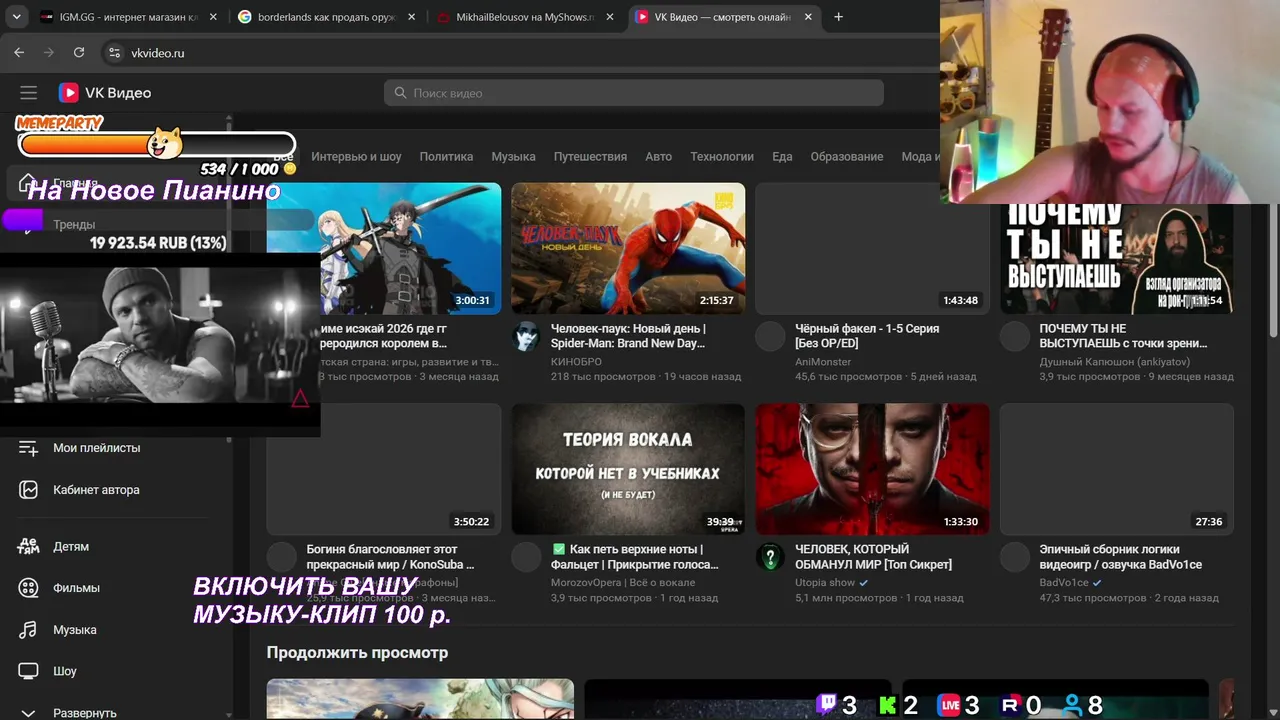Open the Эпичный сборник логики видеоигр title
The image size is (1280, 720).
1120,557
